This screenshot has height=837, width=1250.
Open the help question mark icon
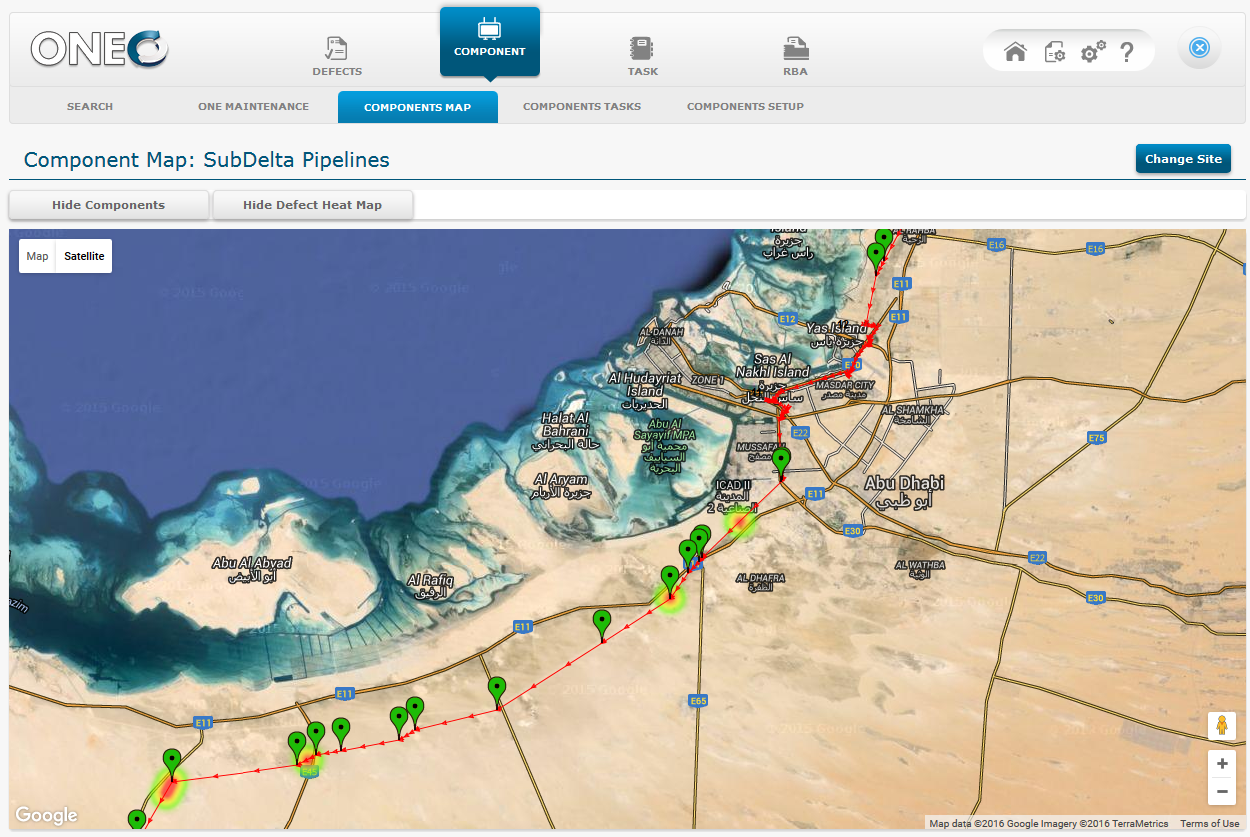point(1127,52)
